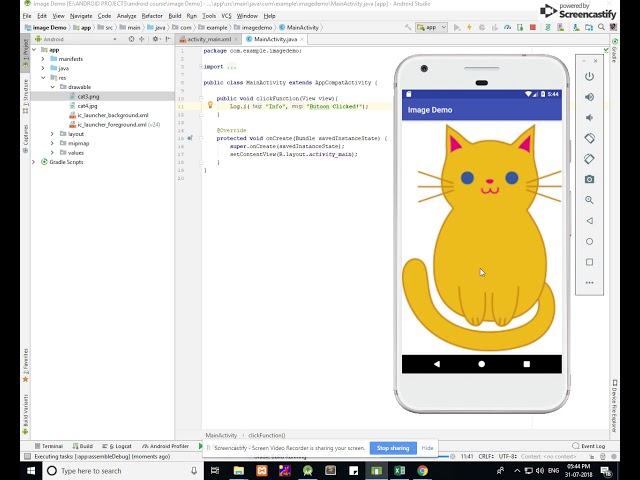
Task: Click the emulator sidebar Back triangle
Action: click(589, 221)
